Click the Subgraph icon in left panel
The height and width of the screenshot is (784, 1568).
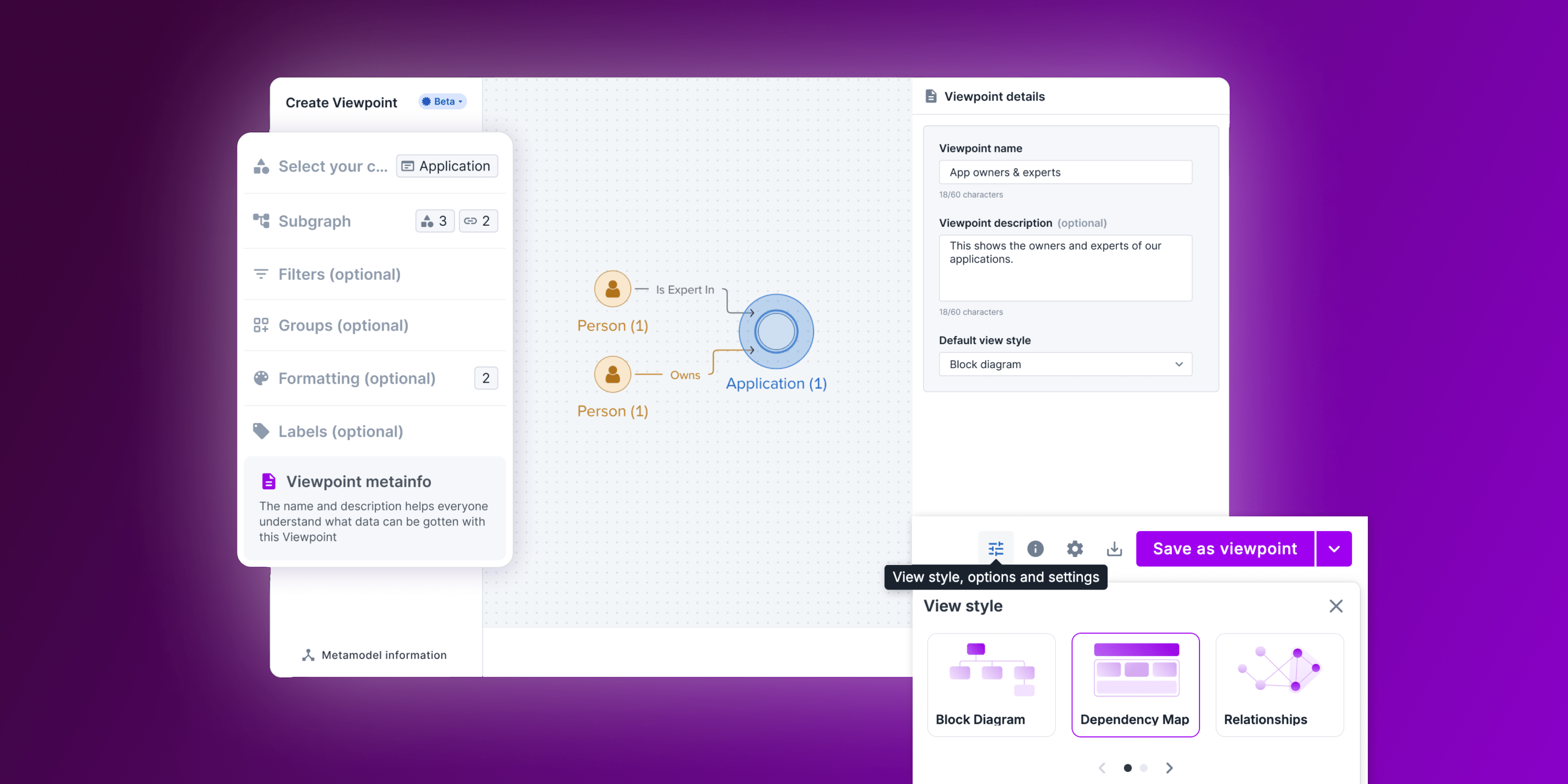pyautogui.click(x=262, y=220)
